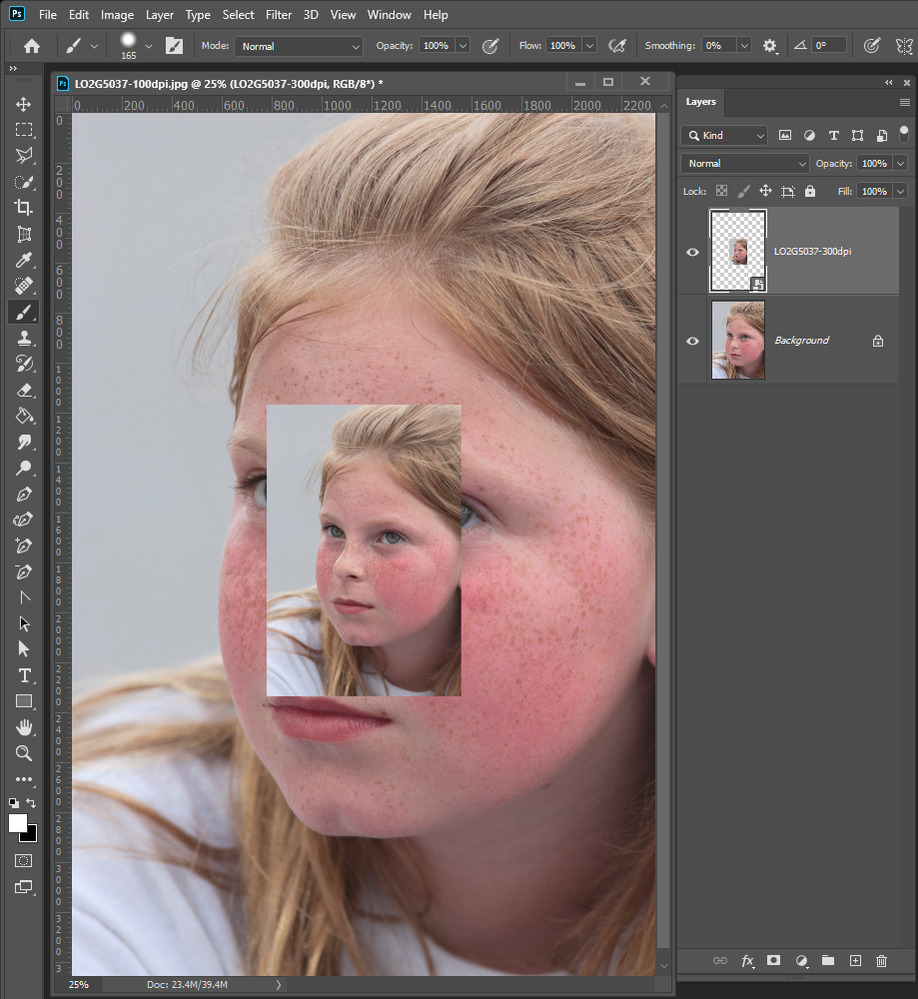Select the History Brush tool
Image resolution: width=918 pixels, height=999 pixels.
point(24,364)
